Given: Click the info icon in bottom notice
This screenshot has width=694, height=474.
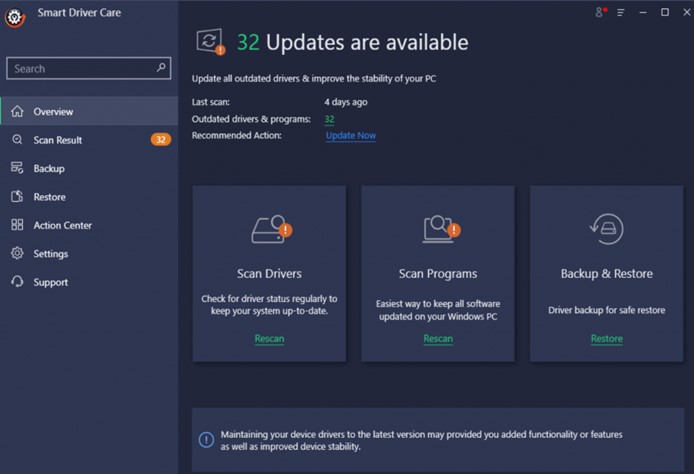Looking at the screenshot, I should tap(206, 439).
